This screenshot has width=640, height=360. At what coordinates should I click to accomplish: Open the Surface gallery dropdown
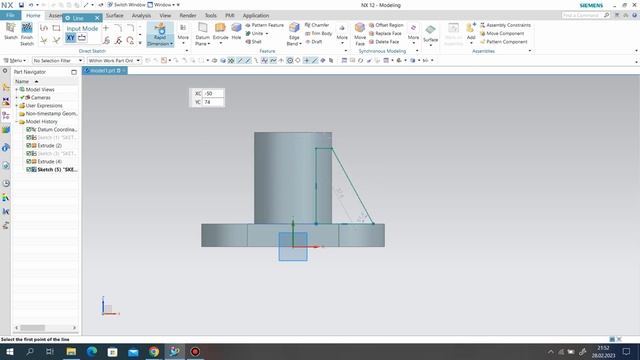coord(430,45)
